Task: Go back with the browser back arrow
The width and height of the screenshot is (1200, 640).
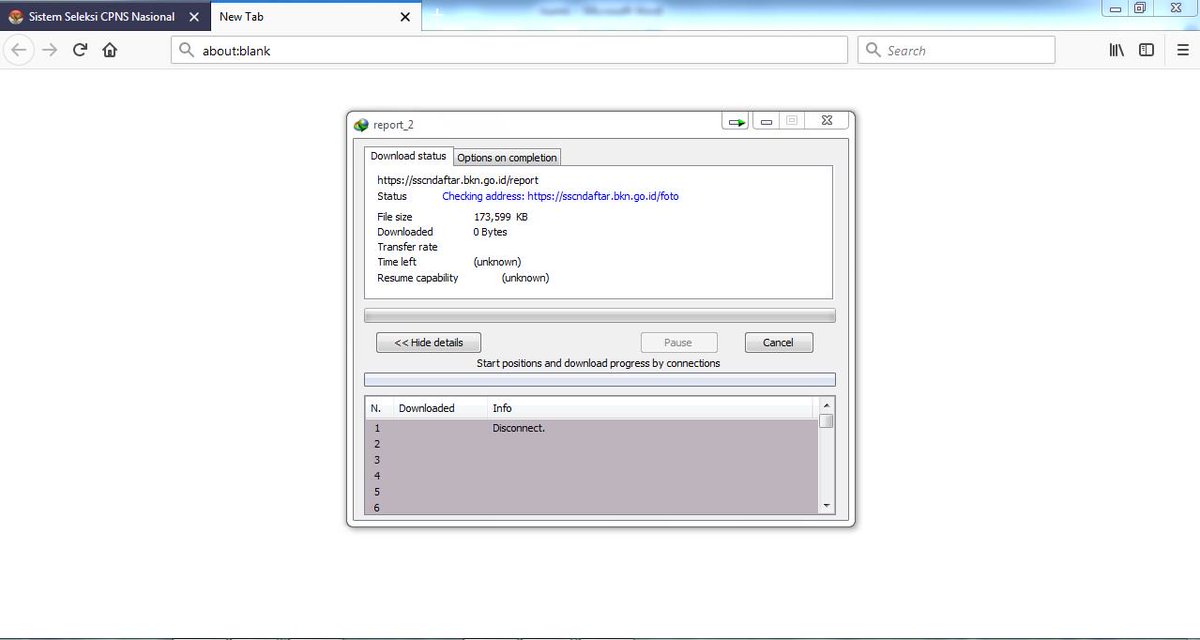Action: 19,50
